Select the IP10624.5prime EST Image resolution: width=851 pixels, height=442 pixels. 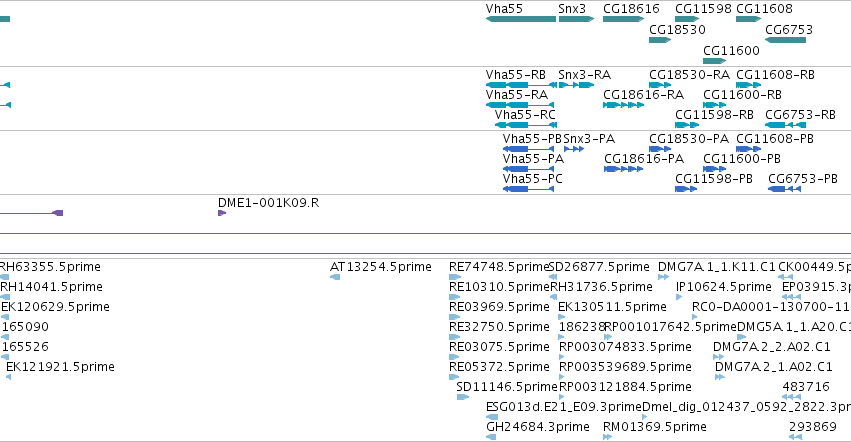pyautogui.click(x=679, y=297)
